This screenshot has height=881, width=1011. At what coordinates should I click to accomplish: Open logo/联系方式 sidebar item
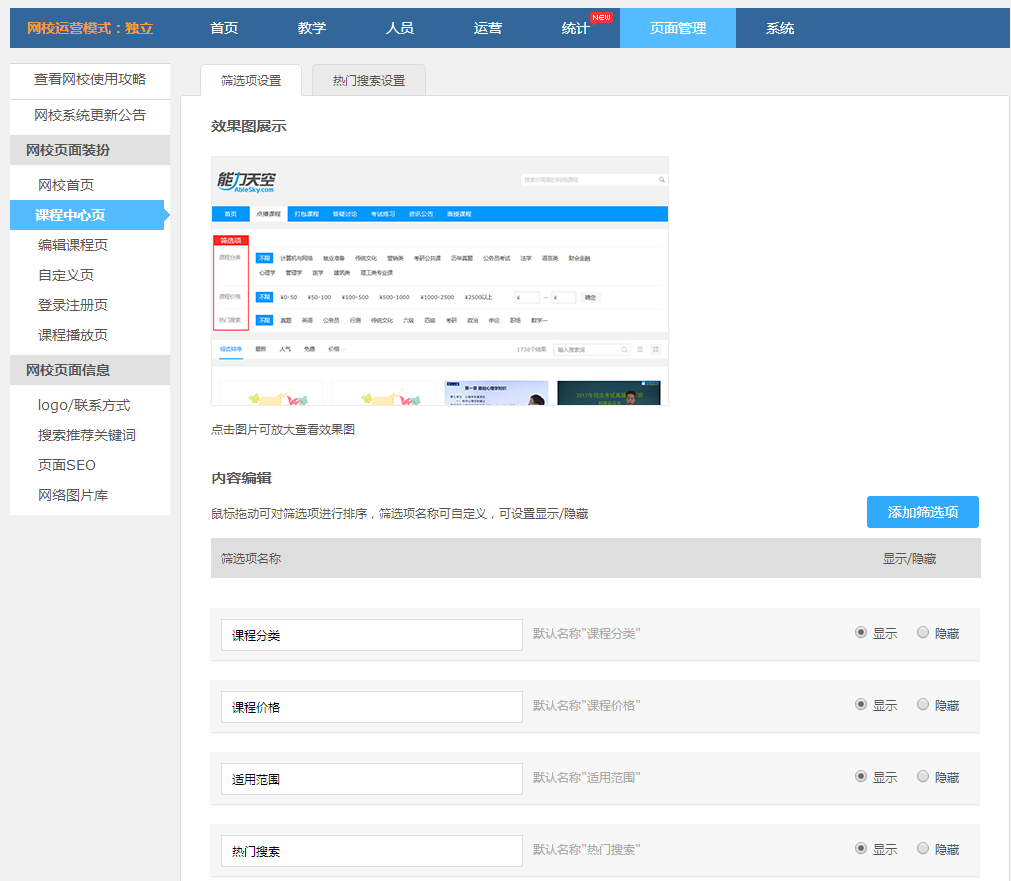84,405
